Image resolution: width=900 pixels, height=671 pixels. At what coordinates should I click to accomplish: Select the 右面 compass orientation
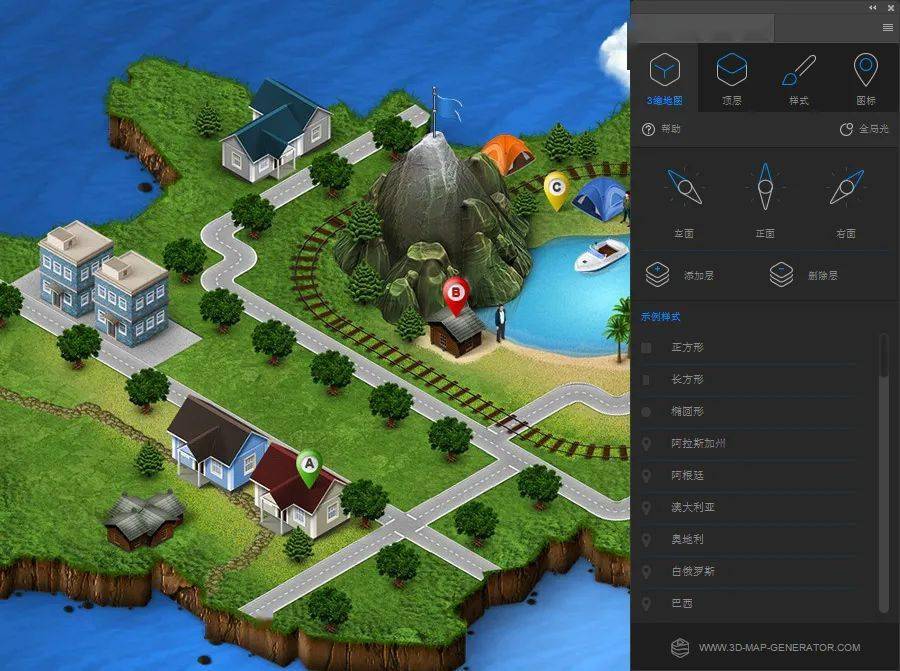(846, 187)
